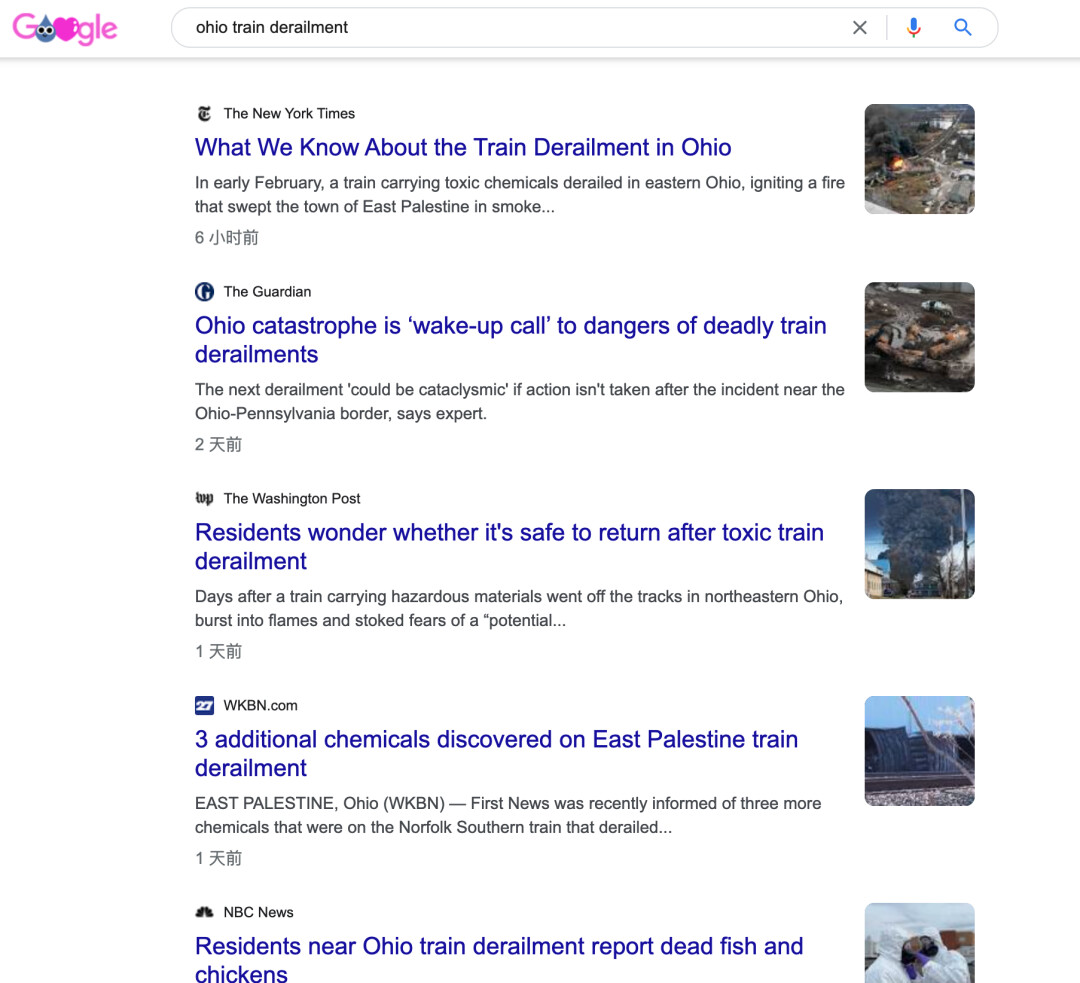The width and height of the screenshot is (1080, 983).
Task: Click 'NBC News' source name
Action: 258,912
